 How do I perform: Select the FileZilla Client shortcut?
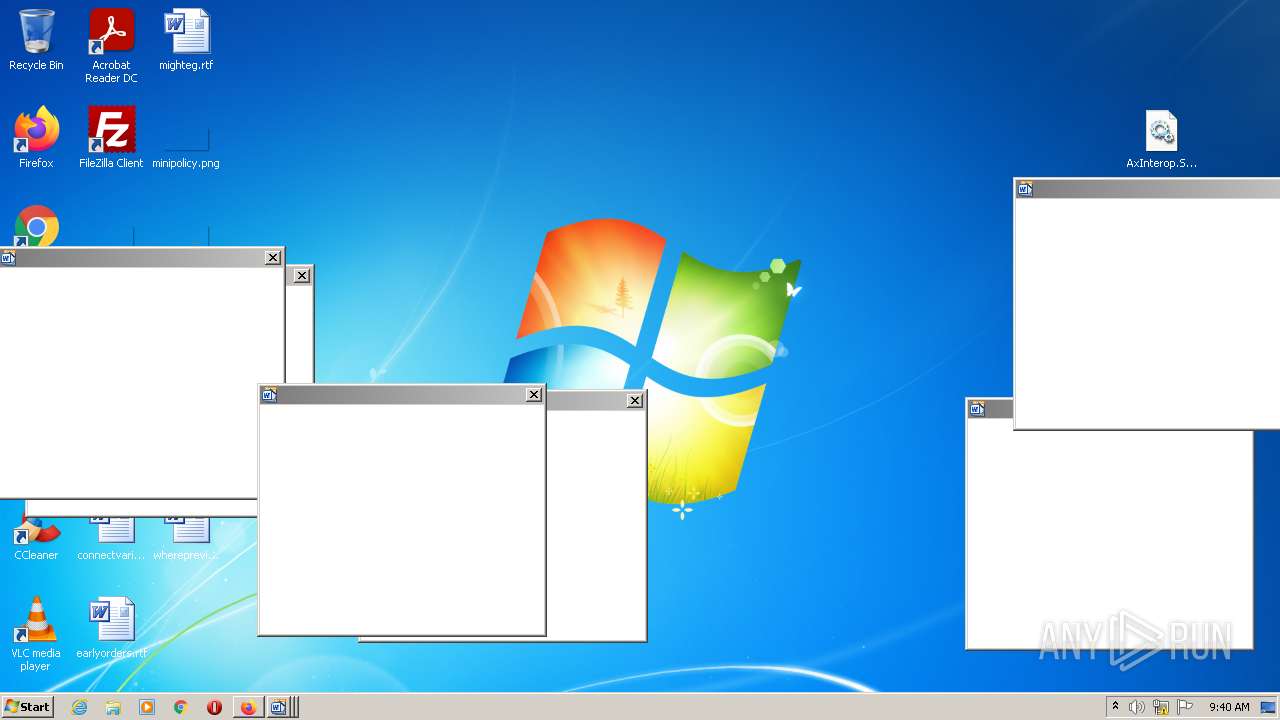coord(111,138)
